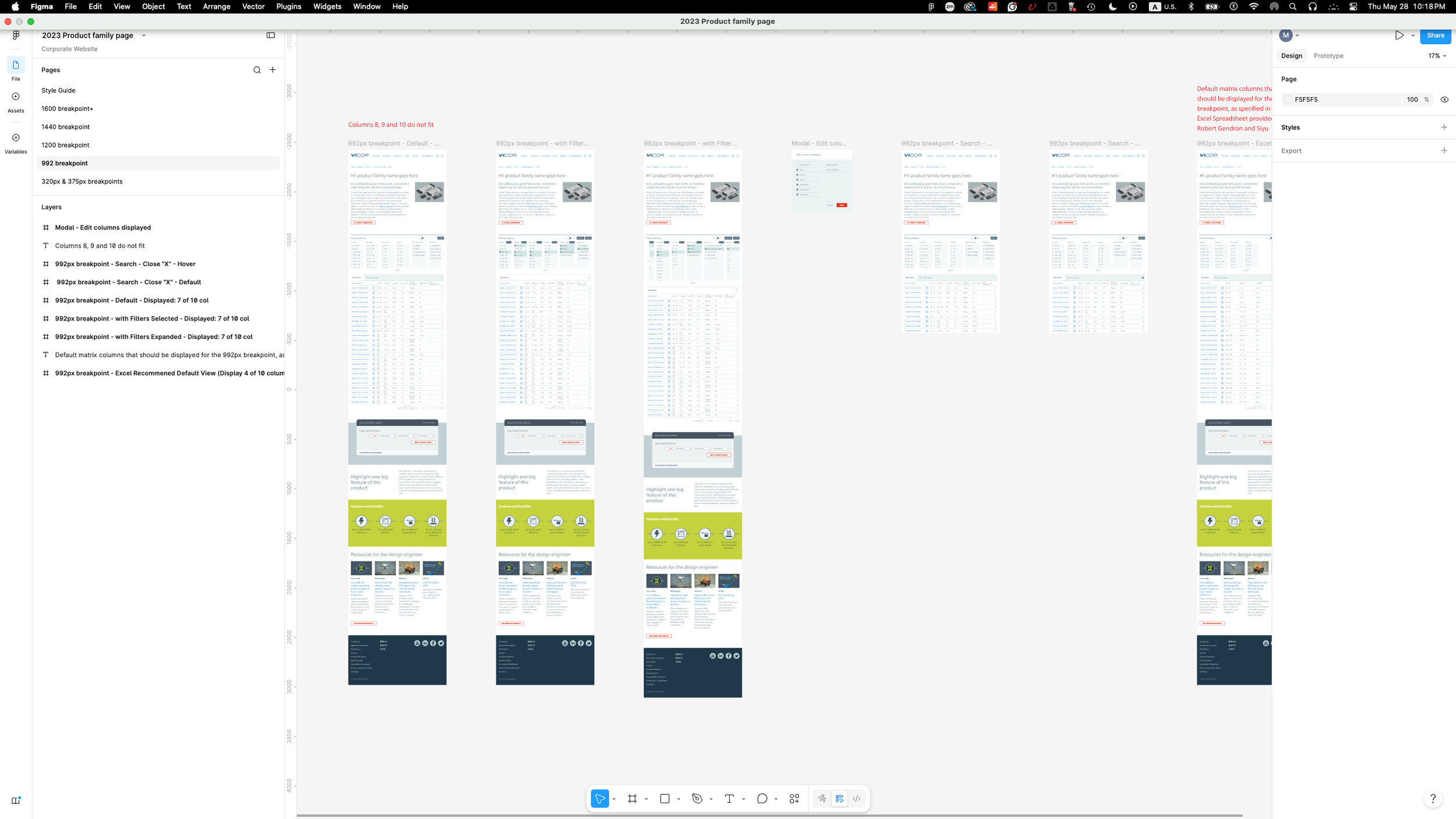Open the 17% zoom dropdown
The image size is (1456, 819).
pyautogui.click(x=1437, y=56)
